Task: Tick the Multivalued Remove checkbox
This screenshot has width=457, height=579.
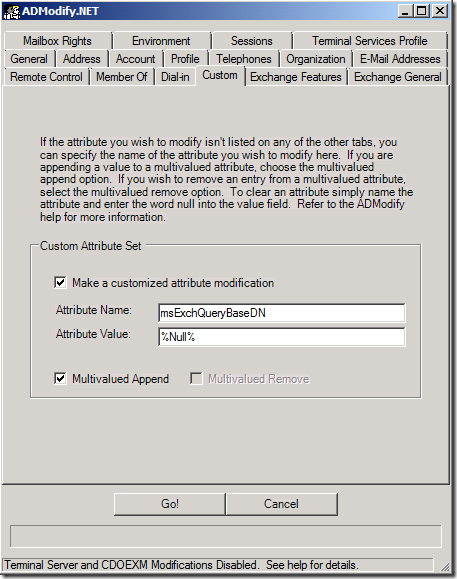Action: (x=196, y=379)
